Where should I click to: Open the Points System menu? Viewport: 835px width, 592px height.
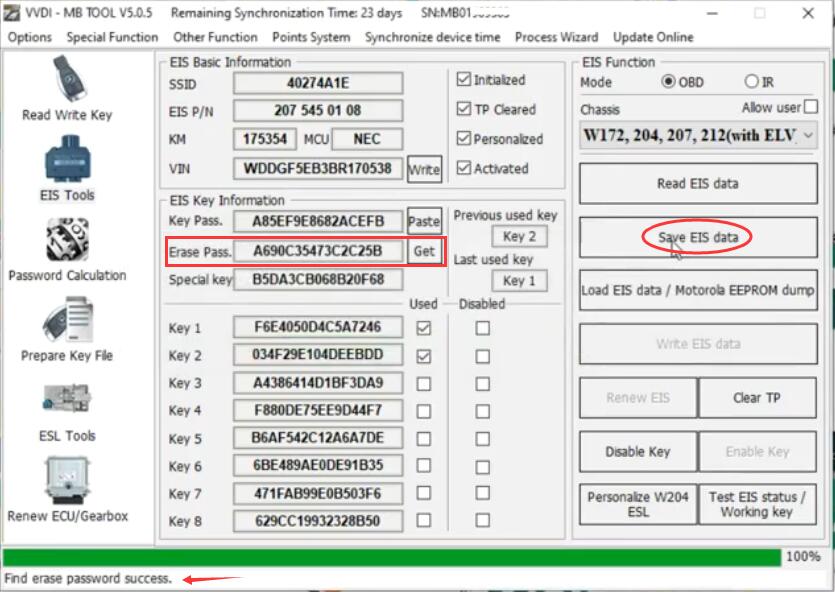click(311, 37)
